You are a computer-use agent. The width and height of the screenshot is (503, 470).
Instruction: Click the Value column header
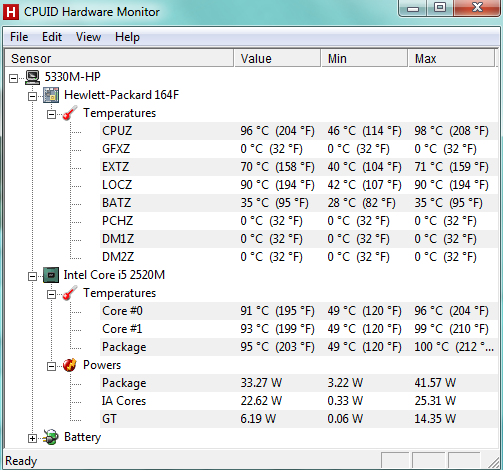(x=277, y=59)
